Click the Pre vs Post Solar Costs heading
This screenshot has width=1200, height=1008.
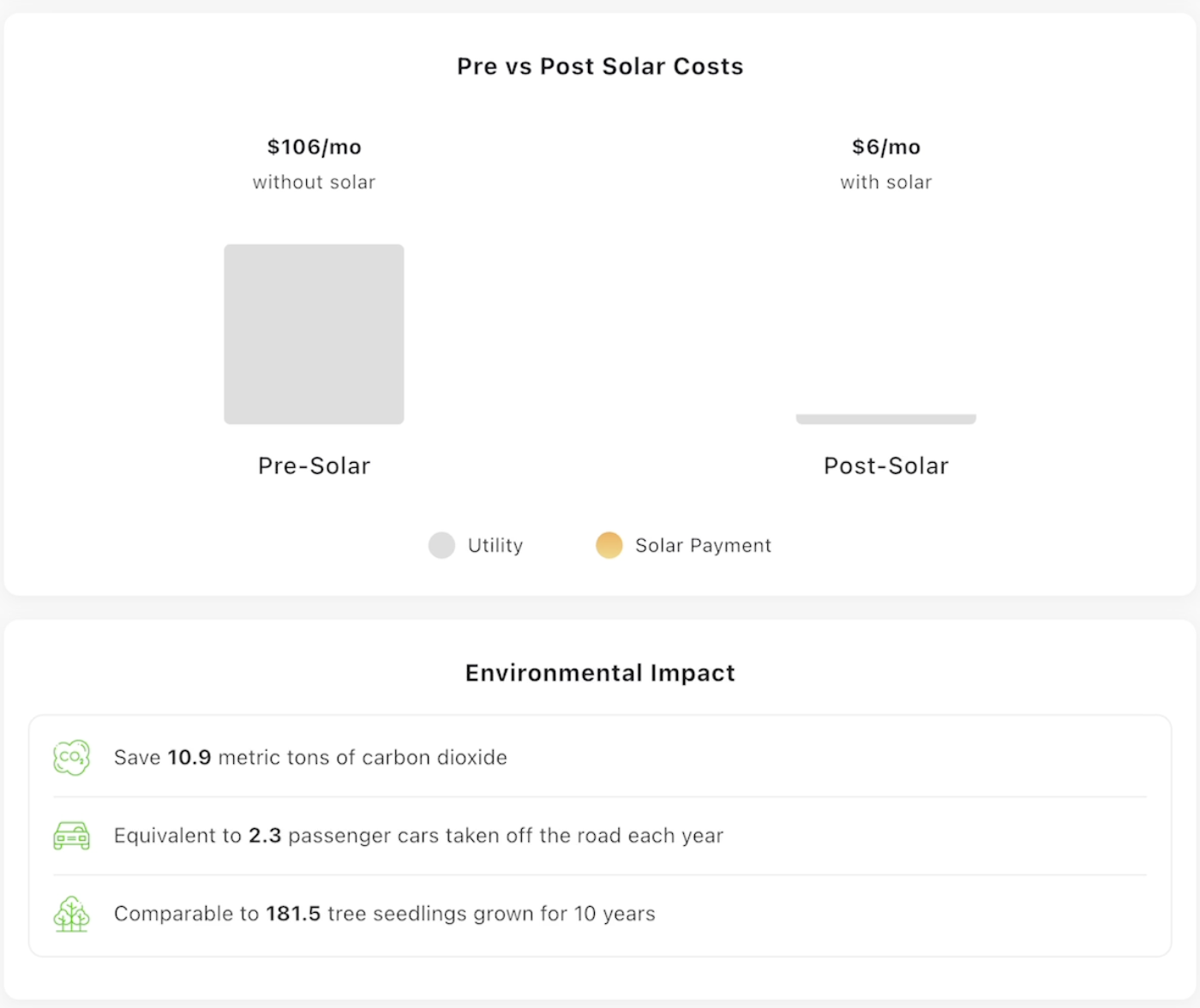tap(600, 66)
